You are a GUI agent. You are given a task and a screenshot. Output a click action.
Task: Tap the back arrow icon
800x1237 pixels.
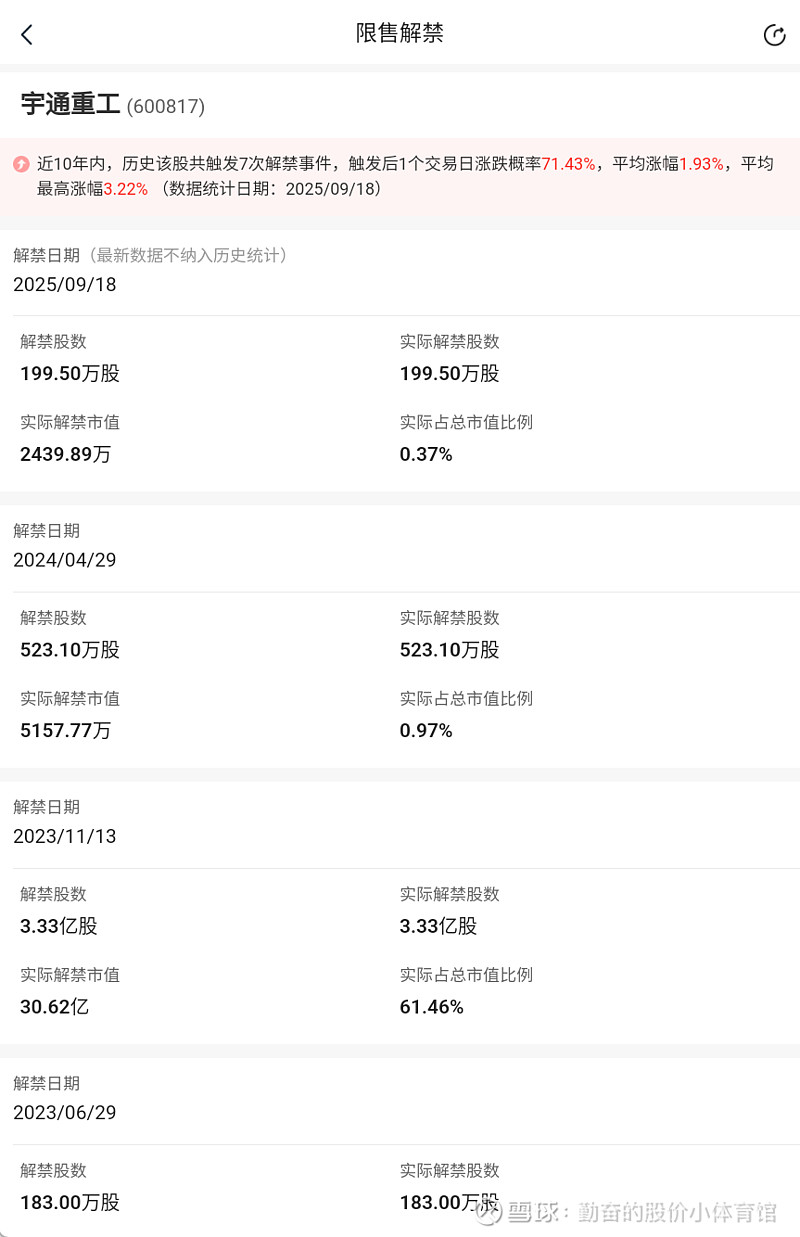pos(27,34)
